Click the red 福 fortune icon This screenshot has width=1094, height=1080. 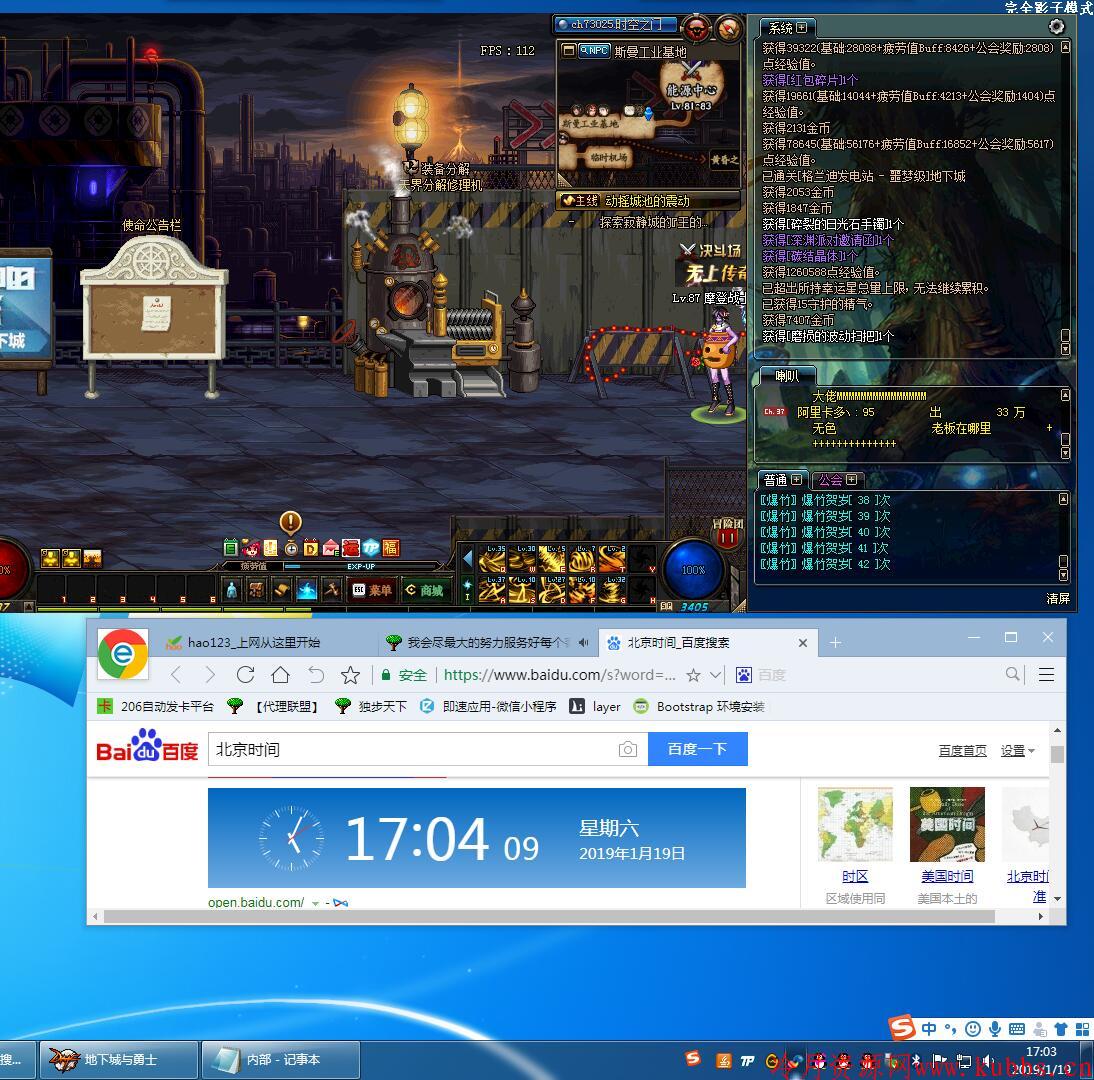(391, 548)
